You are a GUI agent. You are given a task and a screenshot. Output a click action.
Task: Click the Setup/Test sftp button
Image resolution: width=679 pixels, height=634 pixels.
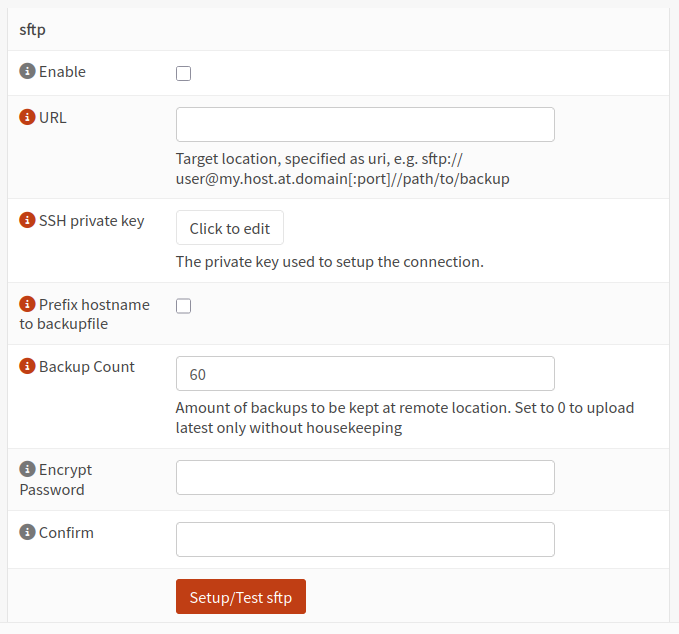coord(241,597)
